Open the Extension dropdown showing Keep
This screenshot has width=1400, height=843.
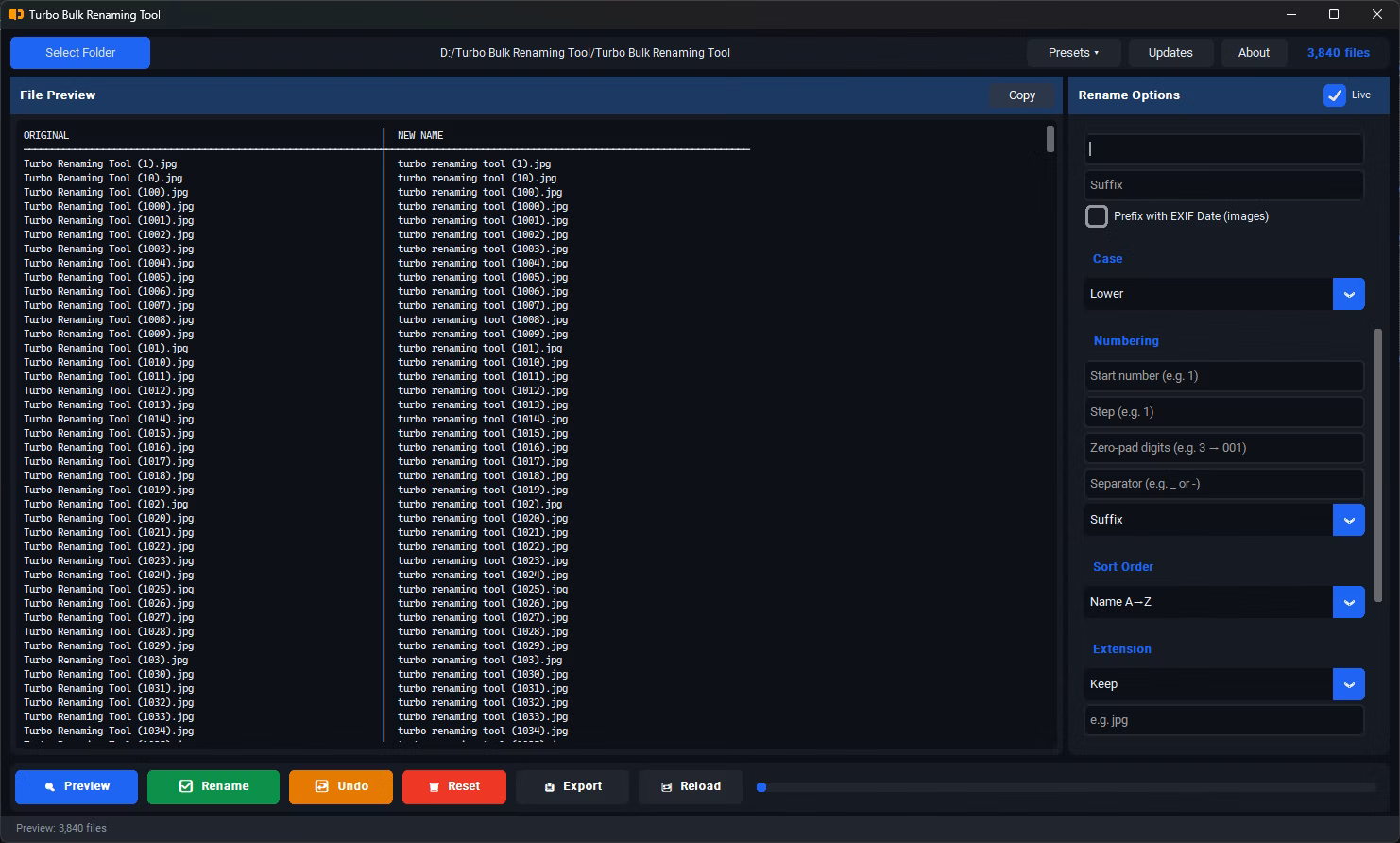click(x=1223, y=684)
